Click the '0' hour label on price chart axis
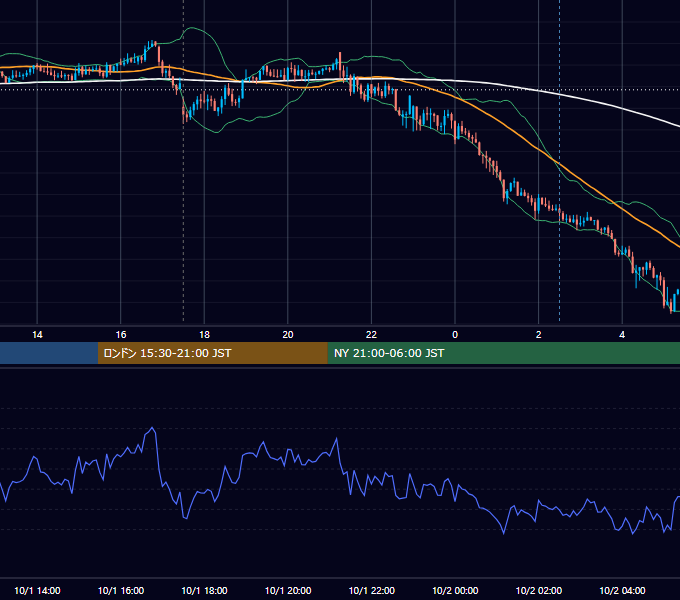Screen dimensions: 680x600 pyautogui.click(x=455, y=335)
